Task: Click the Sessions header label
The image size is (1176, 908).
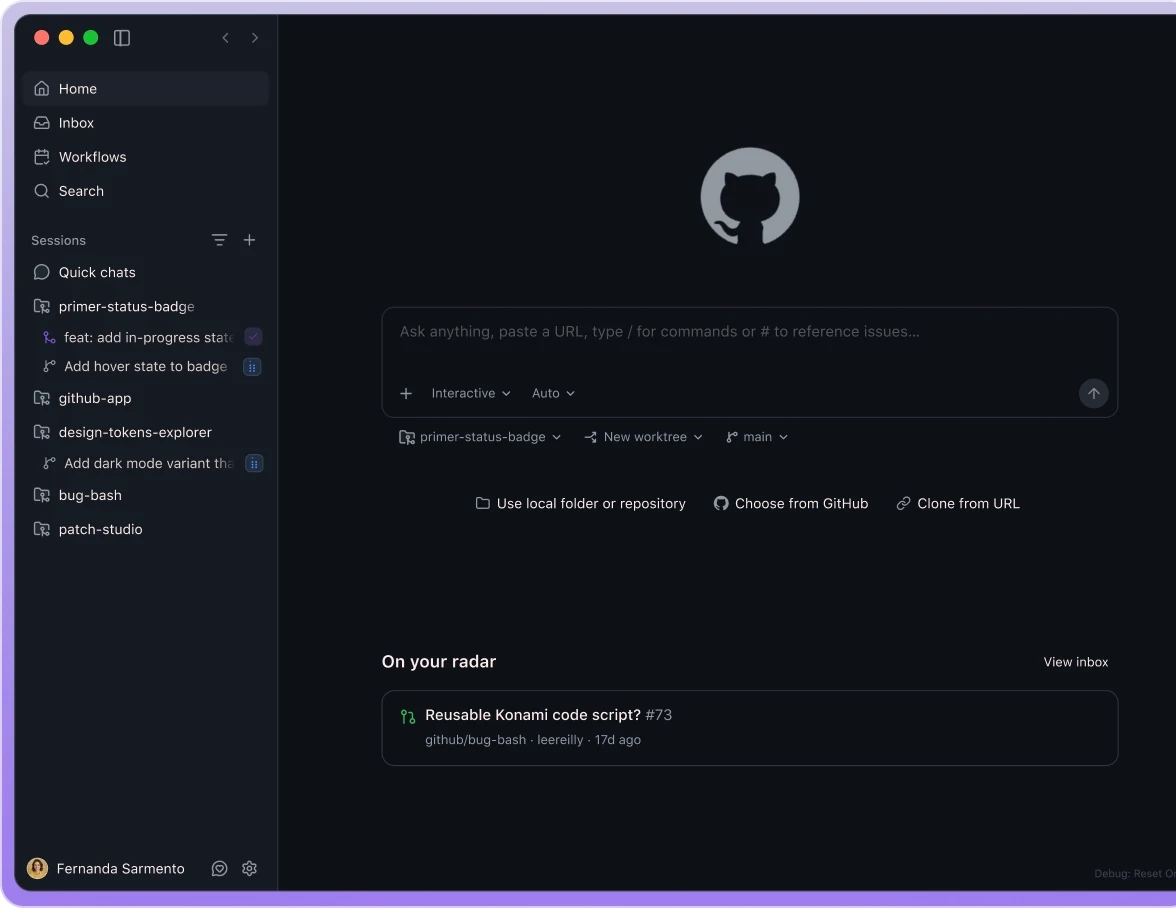Action: pos(58,241)
